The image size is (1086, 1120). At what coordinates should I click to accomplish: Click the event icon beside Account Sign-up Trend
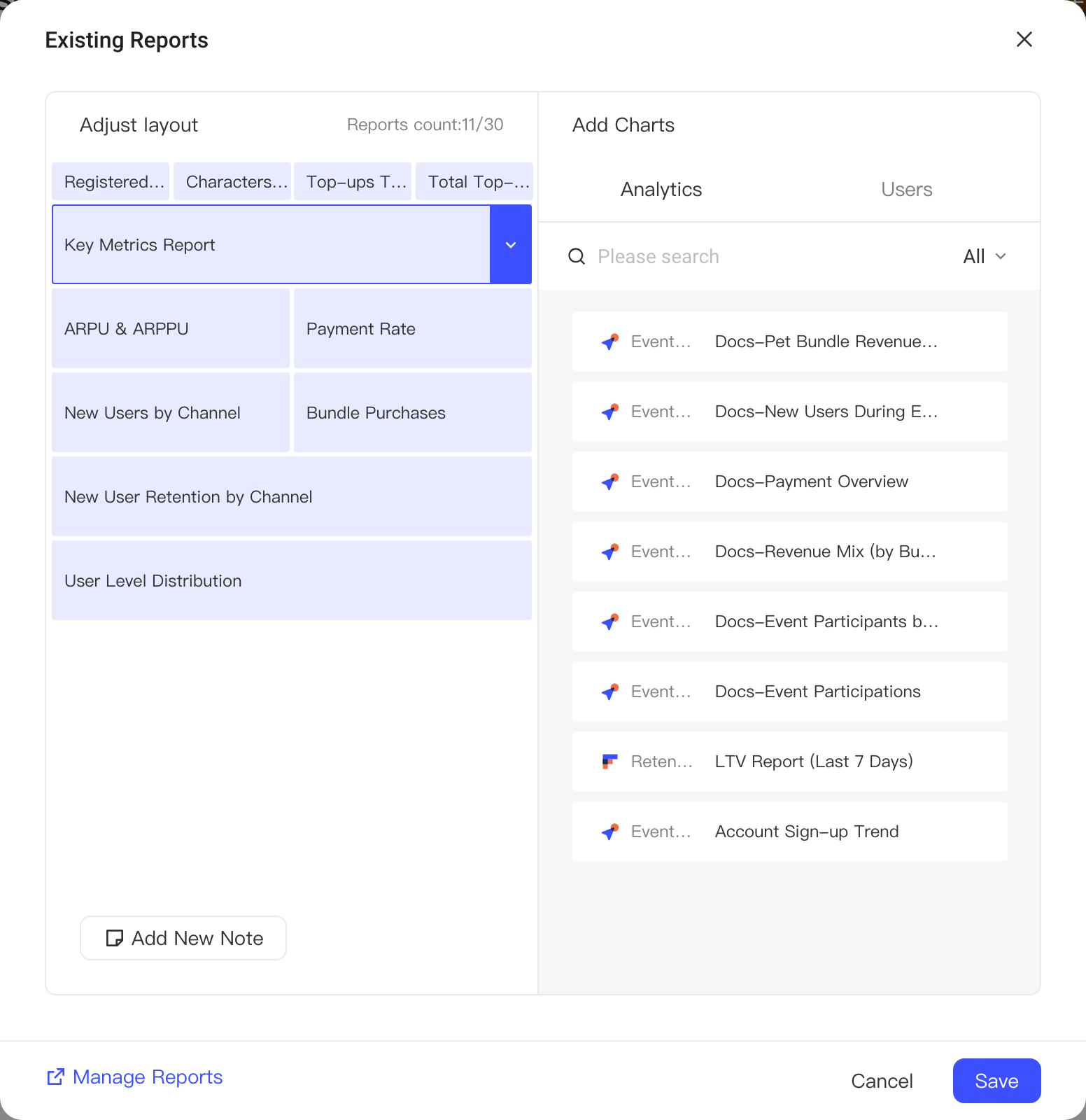click(x=610, y=832)
